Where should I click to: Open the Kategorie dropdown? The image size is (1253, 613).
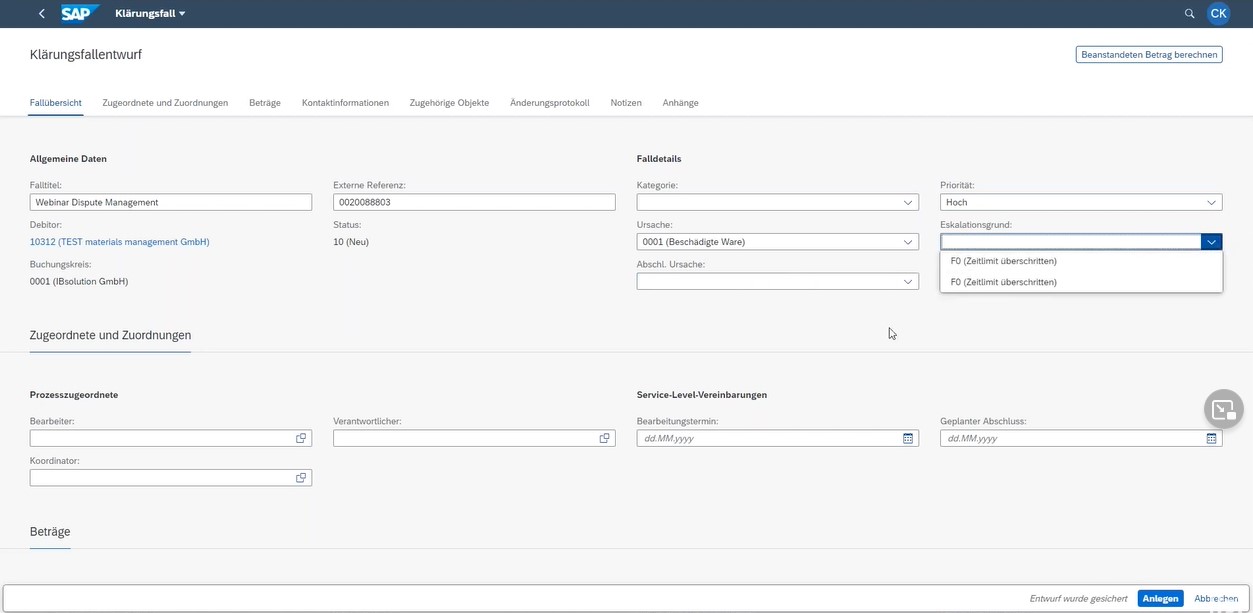coord(908,201)
